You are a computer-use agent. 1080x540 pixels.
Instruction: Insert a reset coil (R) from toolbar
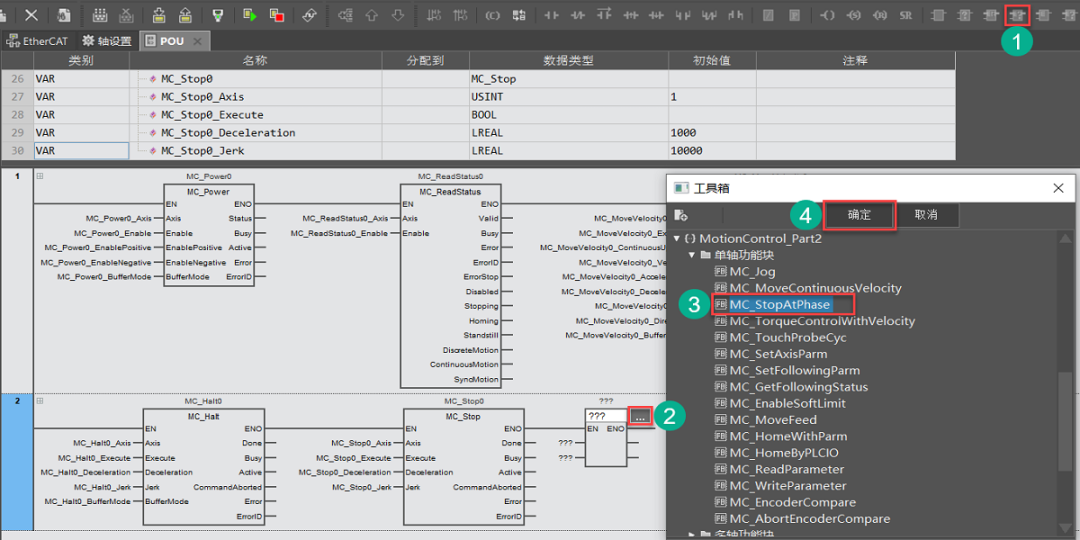click(x=880, y=15)
